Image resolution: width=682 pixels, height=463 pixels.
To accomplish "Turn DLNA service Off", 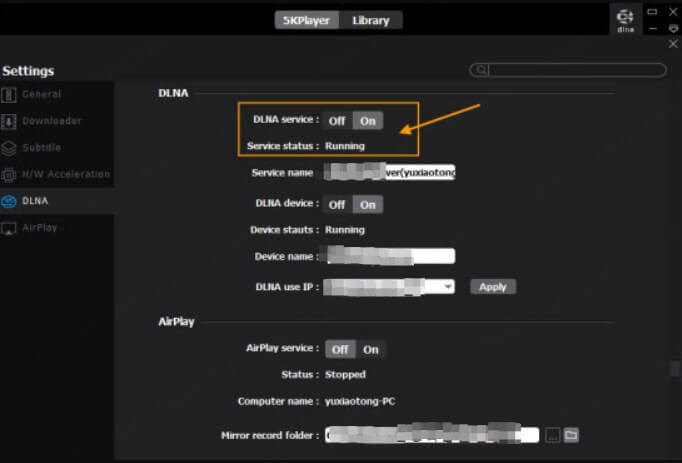I will (x=337, y=120).
